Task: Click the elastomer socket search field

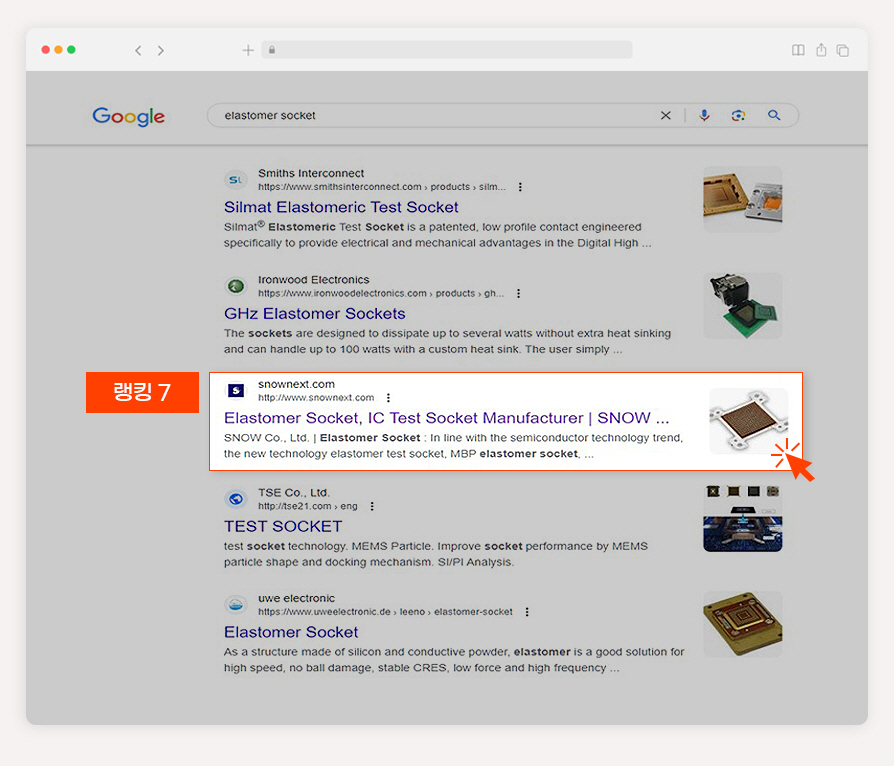Action: pos(502,115)
